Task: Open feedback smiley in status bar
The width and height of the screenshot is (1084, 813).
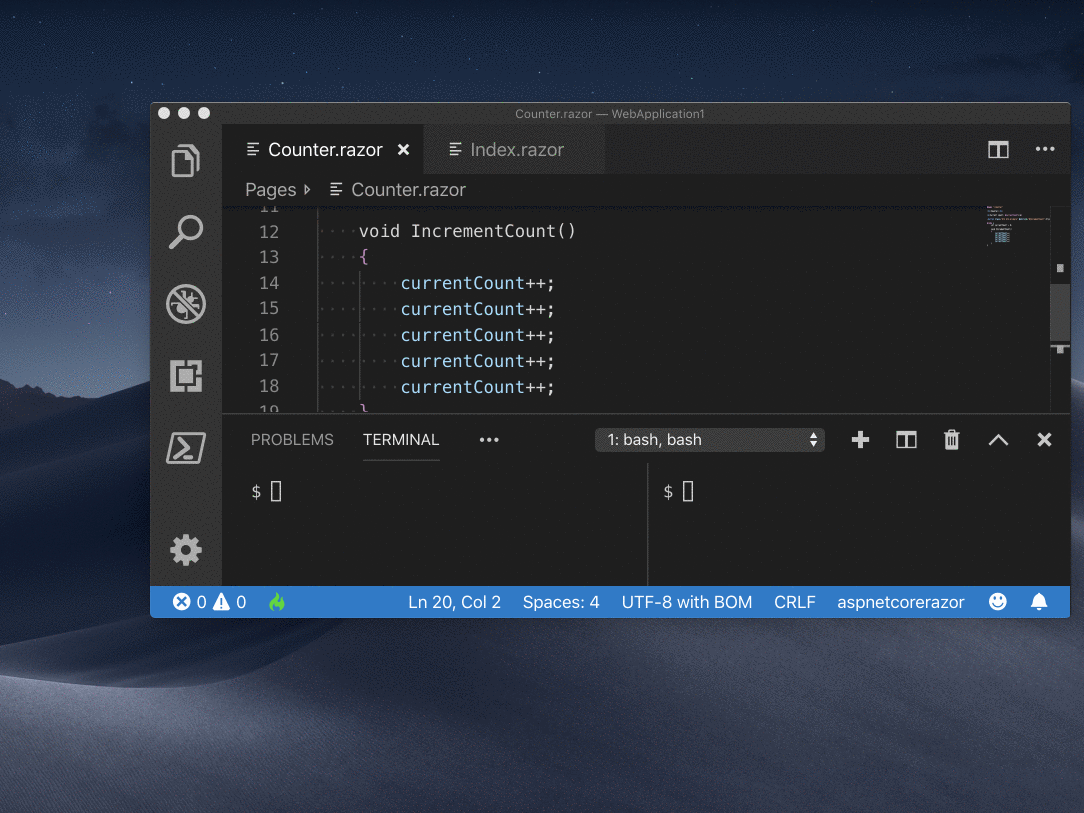Action: 998,601
